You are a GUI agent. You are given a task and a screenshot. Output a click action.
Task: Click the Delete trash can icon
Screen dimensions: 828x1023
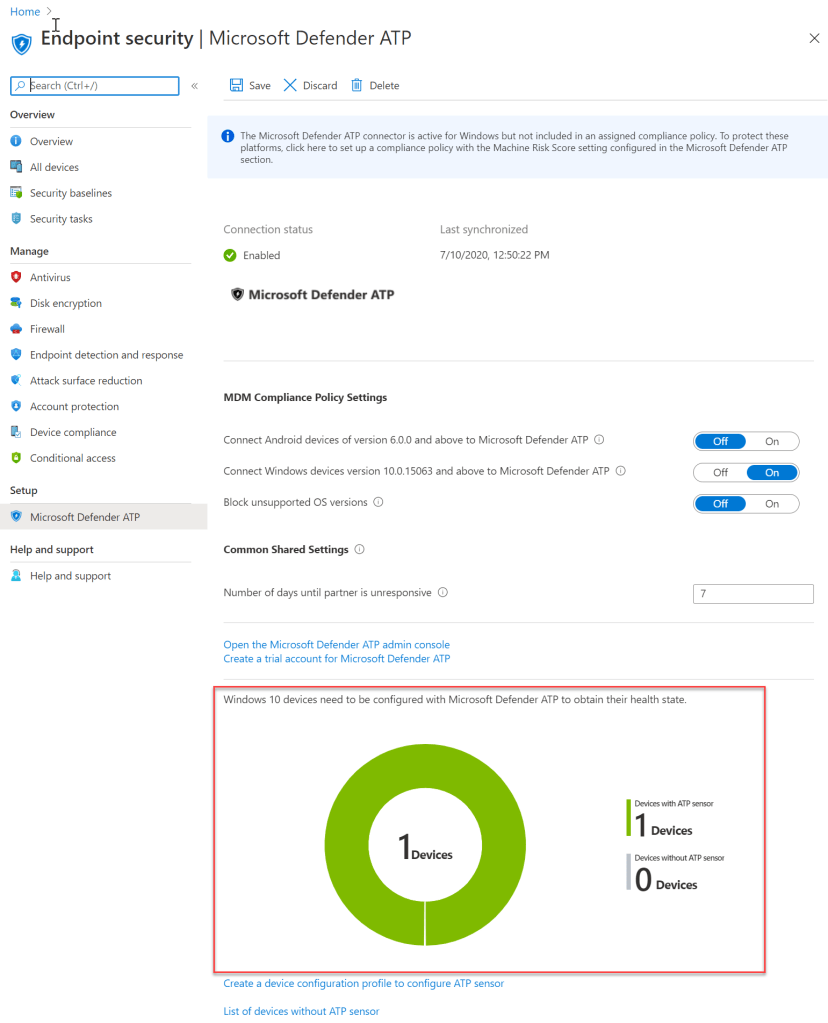(x=356, y=86)
